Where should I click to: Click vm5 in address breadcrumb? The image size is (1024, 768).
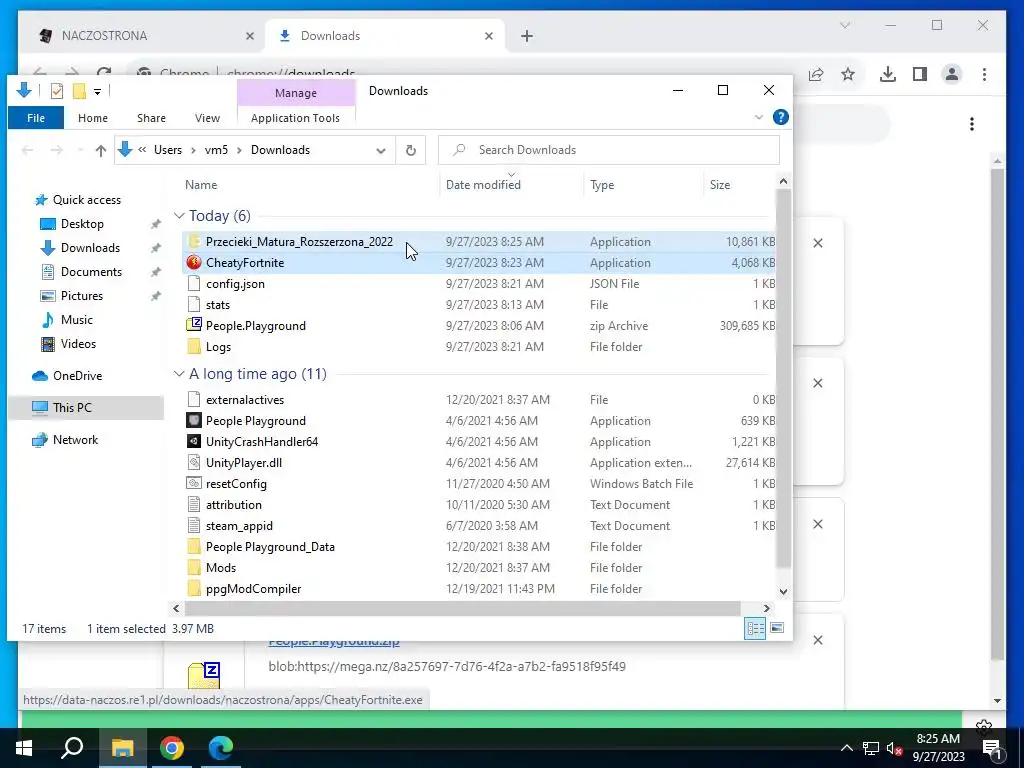[216, 150]
